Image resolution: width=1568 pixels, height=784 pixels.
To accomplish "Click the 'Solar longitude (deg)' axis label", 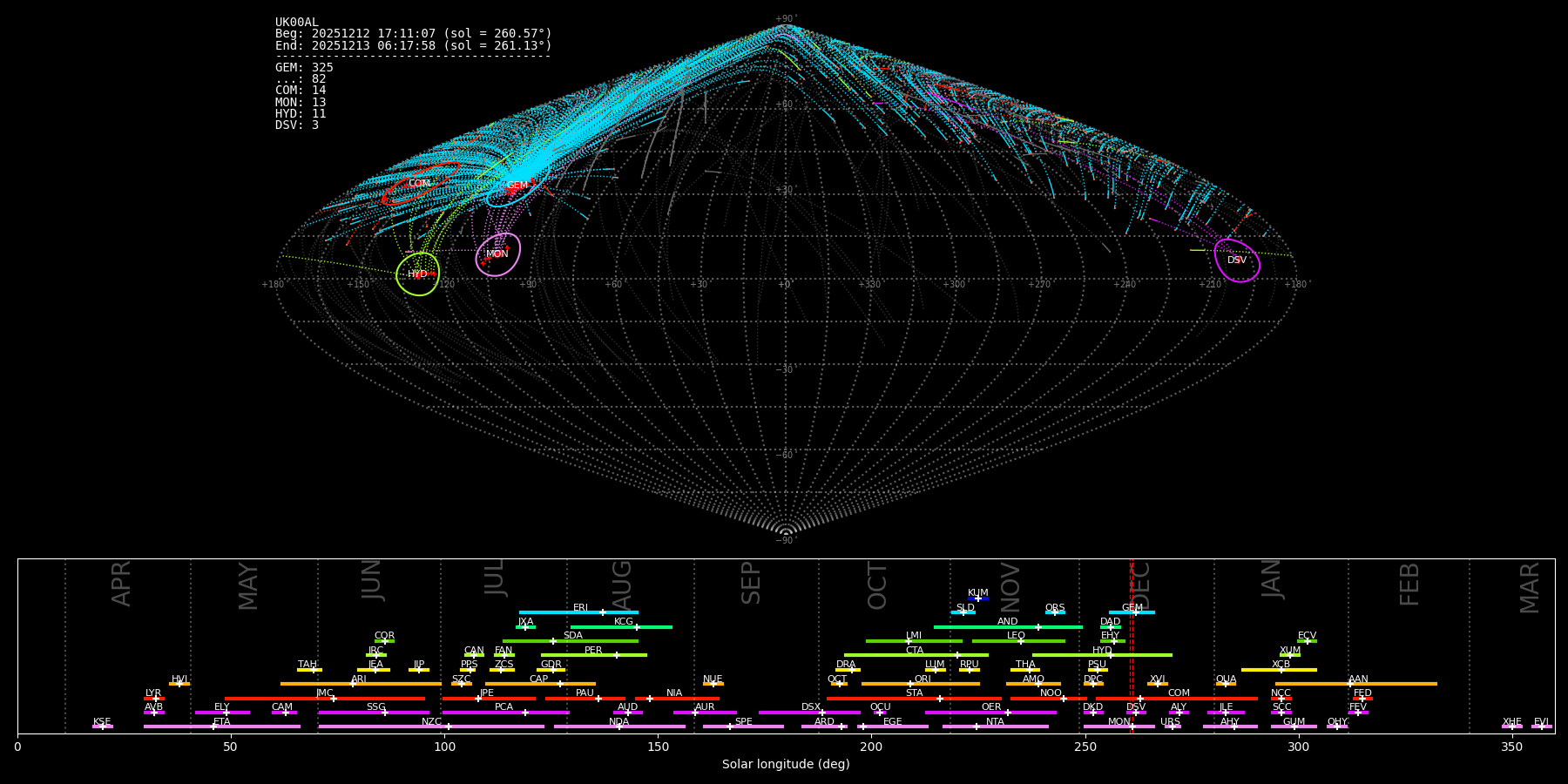I will pos(786,765).
